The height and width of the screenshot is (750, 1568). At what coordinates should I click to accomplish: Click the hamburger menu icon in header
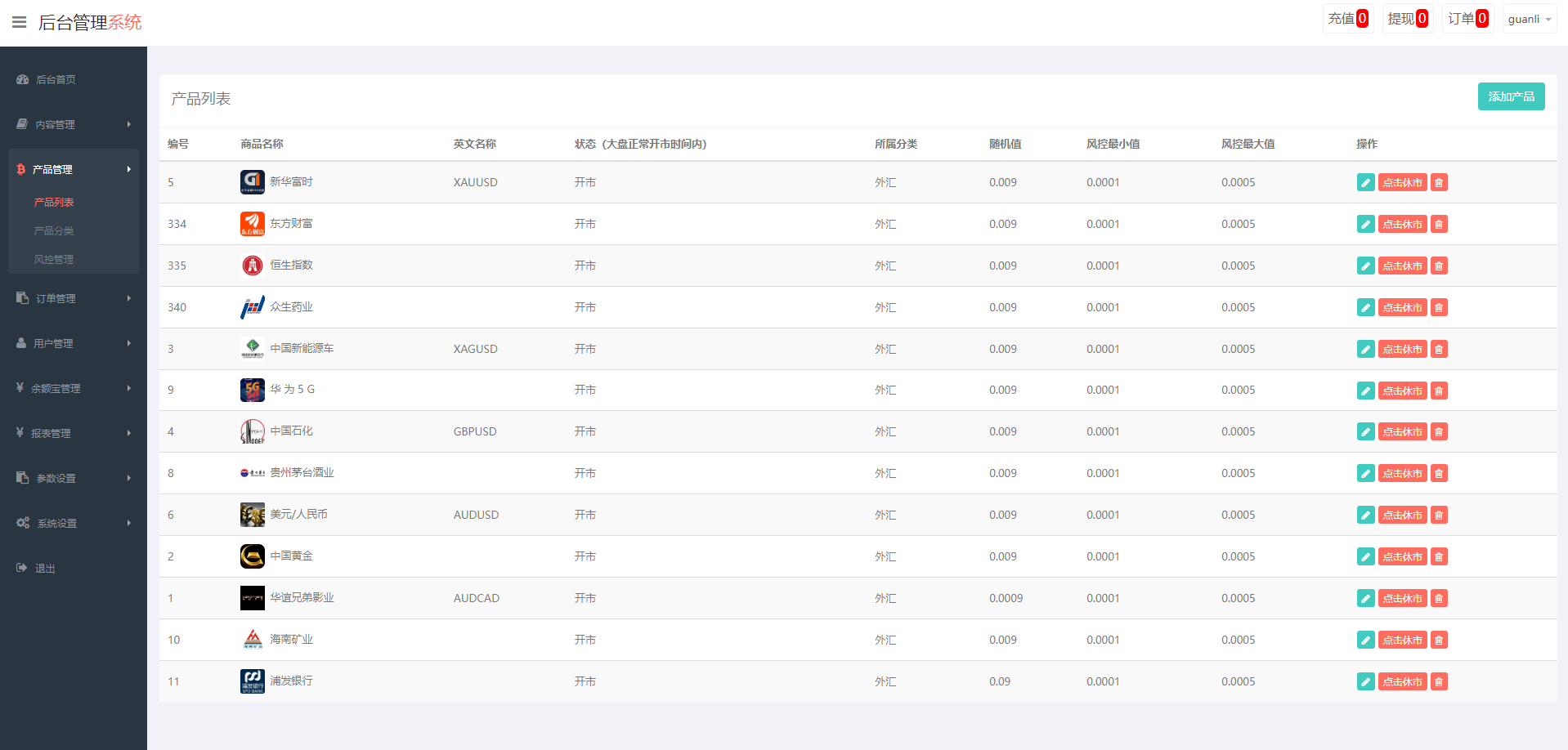(20, 22)
